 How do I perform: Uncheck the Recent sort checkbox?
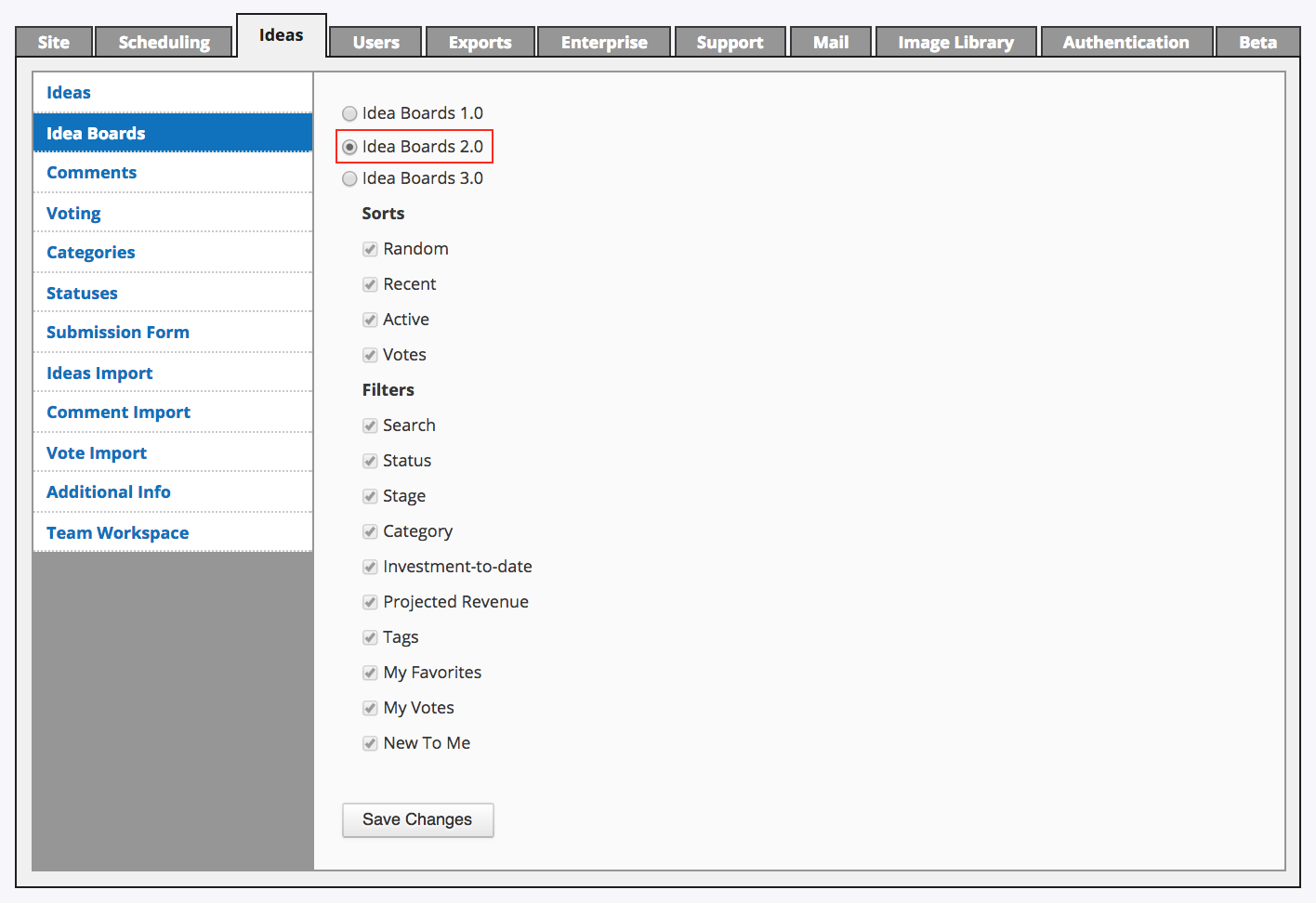point(370,284)
